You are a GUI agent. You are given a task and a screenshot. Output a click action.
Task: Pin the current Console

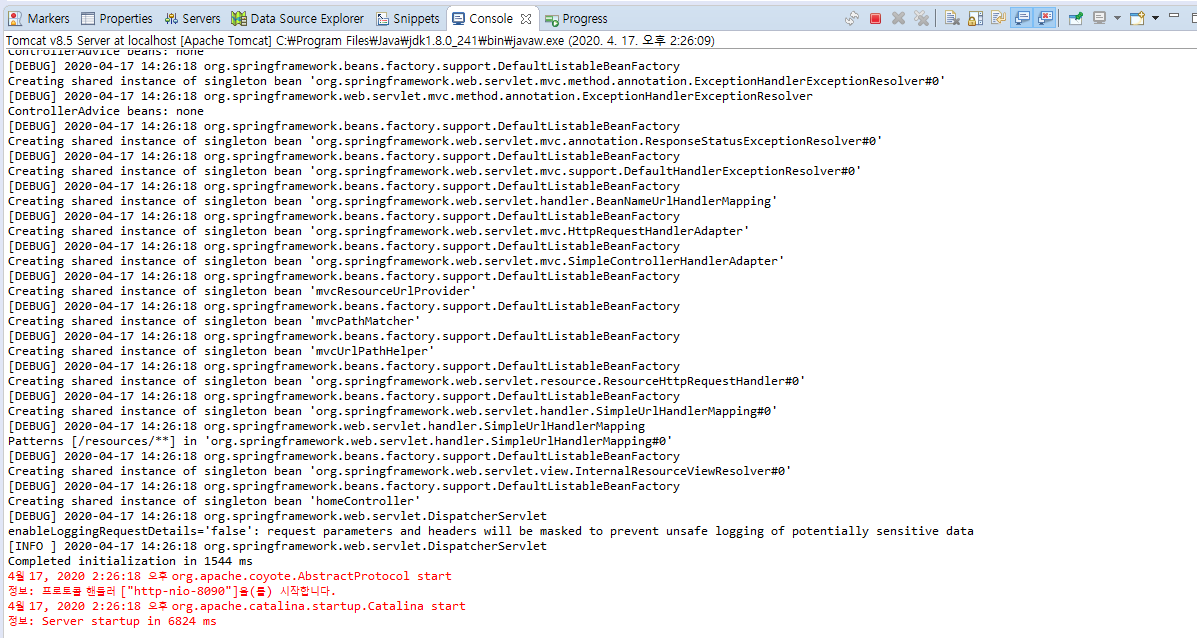1076,18
